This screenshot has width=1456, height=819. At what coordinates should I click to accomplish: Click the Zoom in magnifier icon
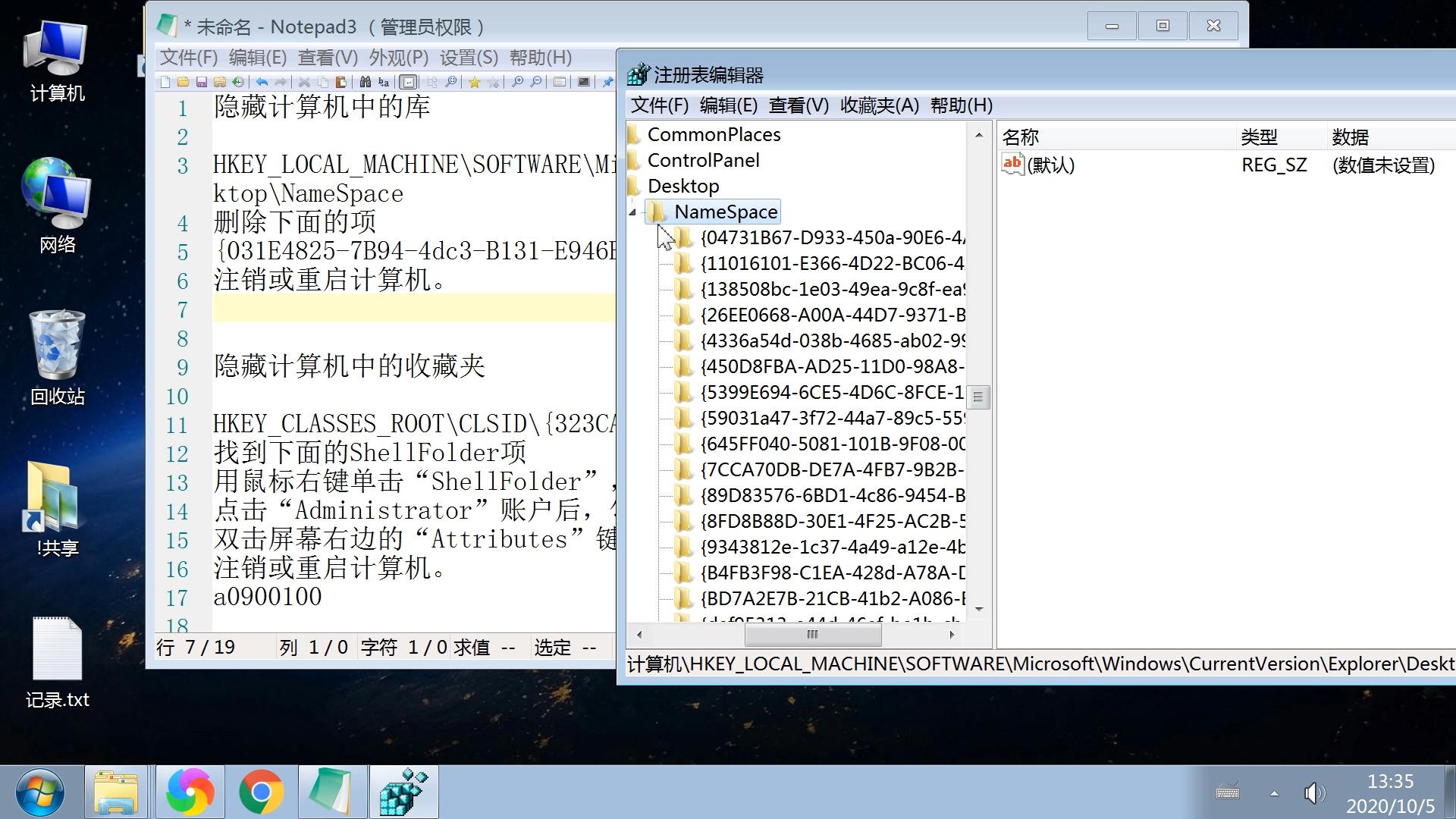tap(517, 82)
